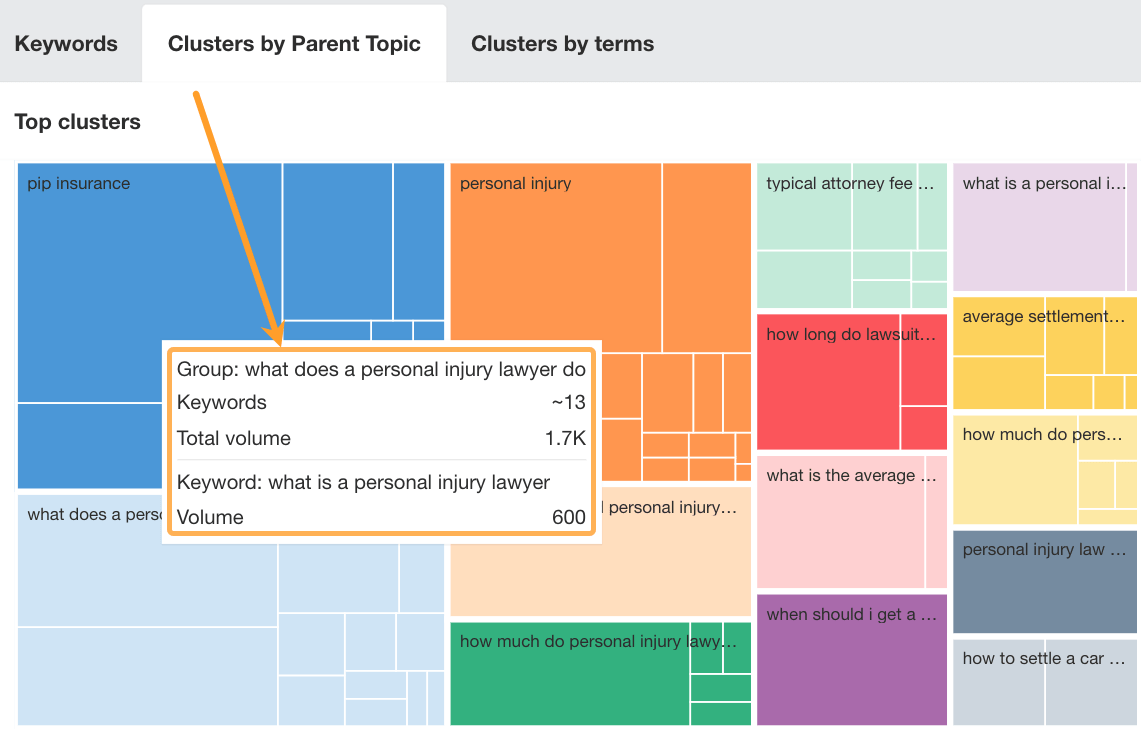This screenshot has width=1141, height=739.
Task: Click the tooltip keyword what is a personal injury lawyer
Action: (363, 483)
